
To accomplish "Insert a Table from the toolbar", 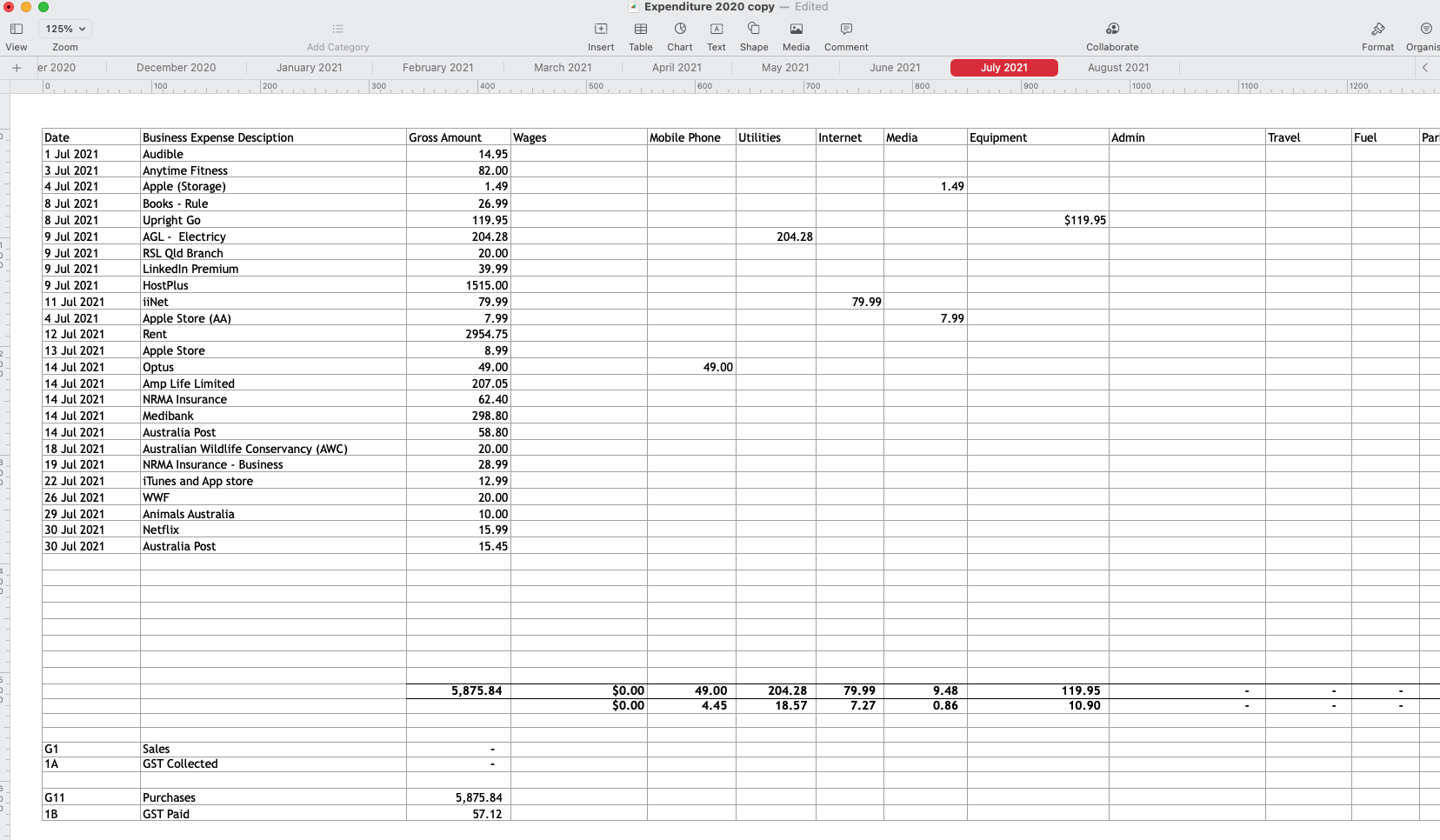I will tap(641, 29).
